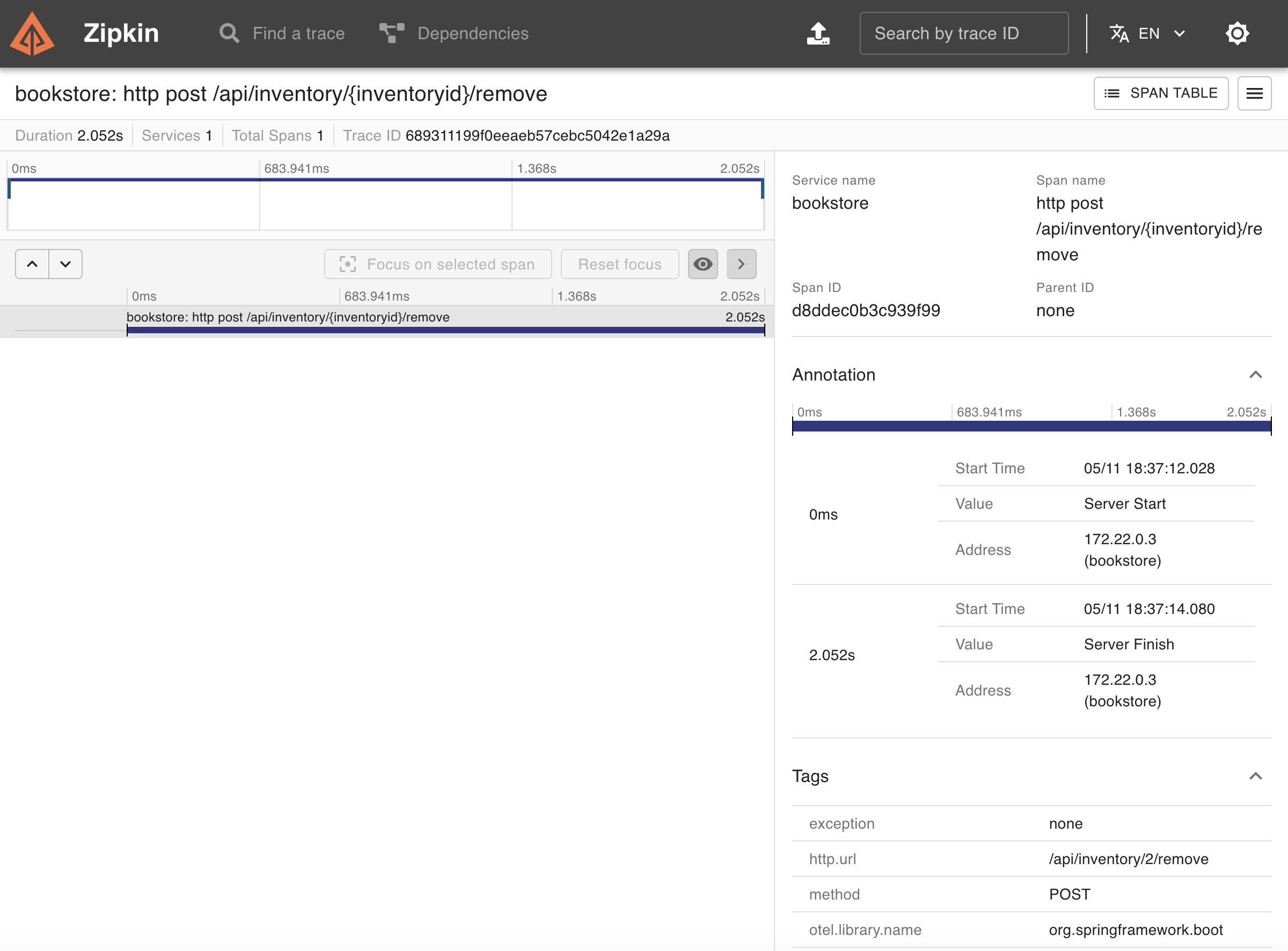Click the translate language icon

1119,33
